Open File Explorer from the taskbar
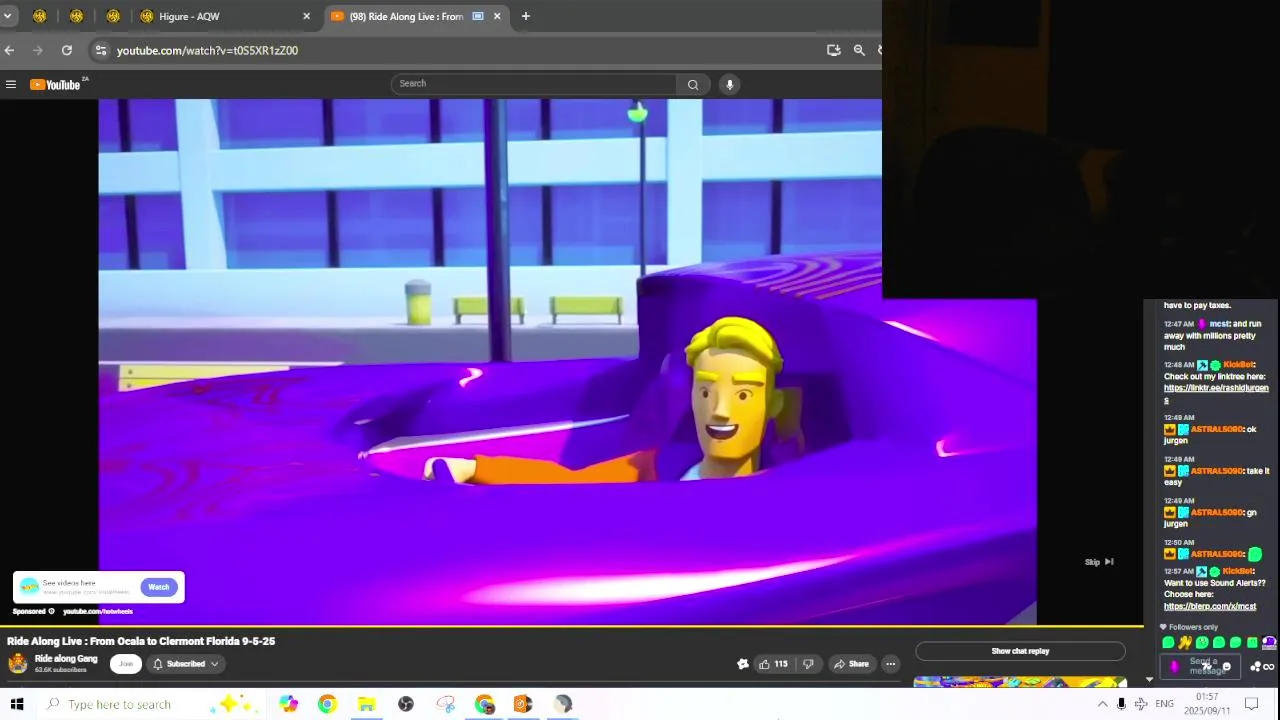 [366, 704]
